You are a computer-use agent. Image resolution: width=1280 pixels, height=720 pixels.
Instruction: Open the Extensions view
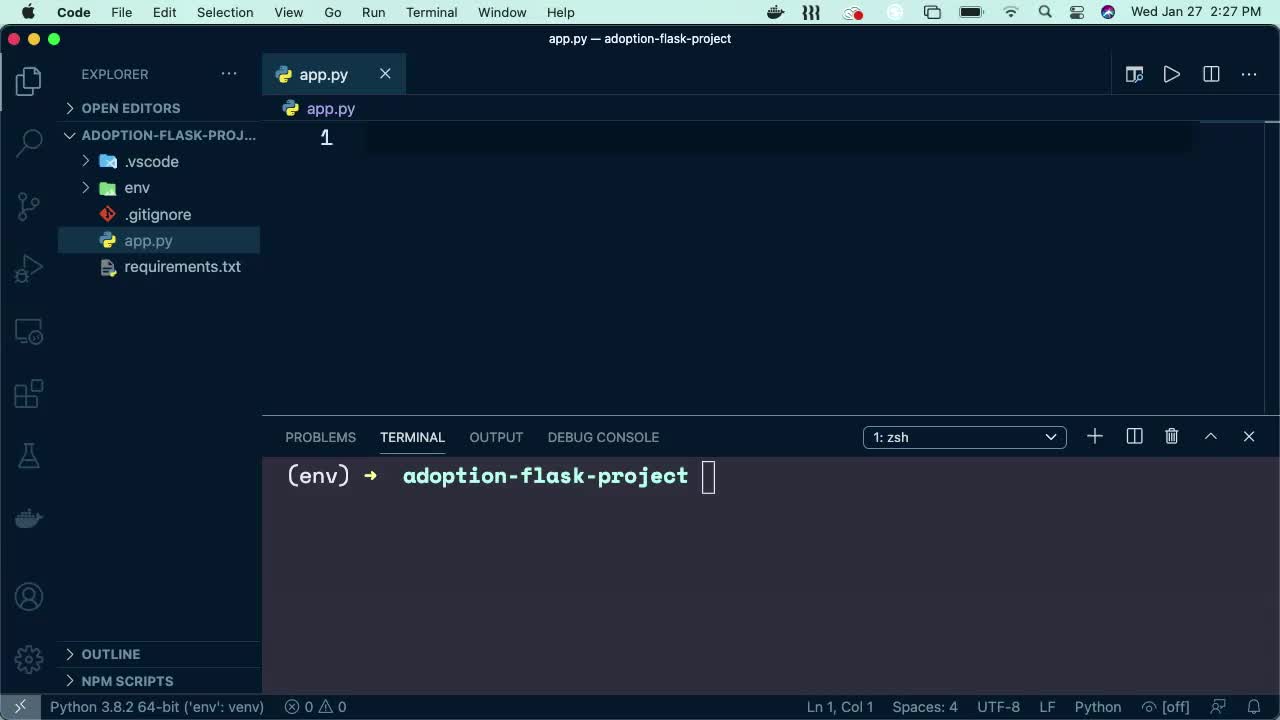point(28,393)
